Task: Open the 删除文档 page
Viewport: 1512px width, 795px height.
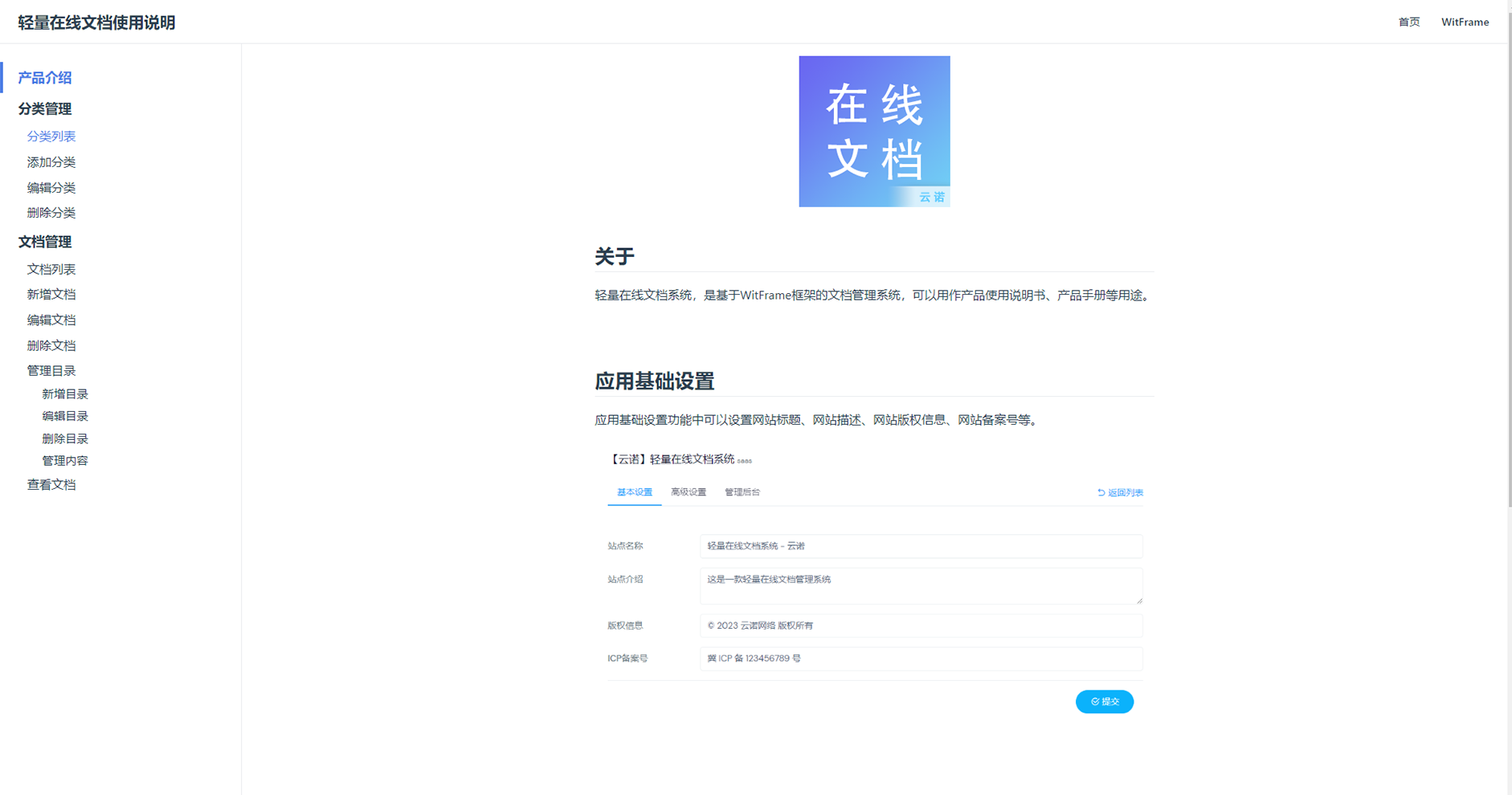Action: click(51, 344)
